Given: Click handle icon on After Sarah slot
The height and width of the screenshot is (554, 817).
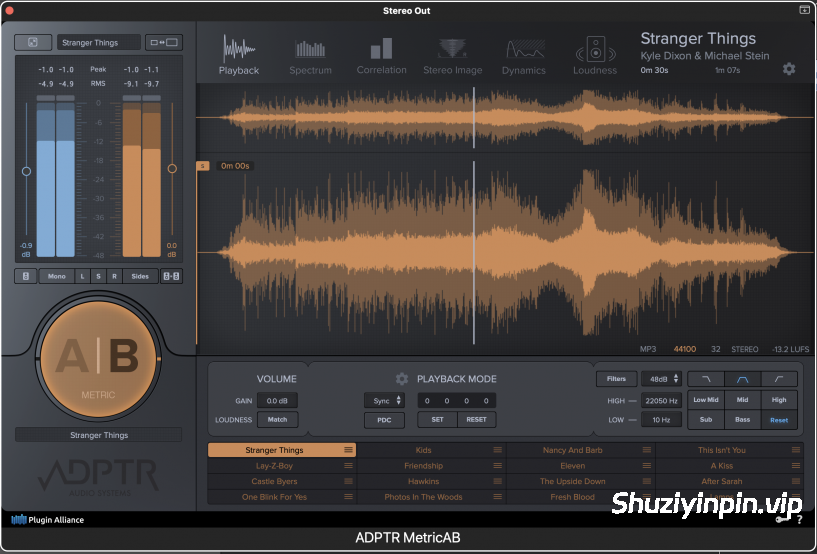Looking at the screenshot, I should [796, 481].
